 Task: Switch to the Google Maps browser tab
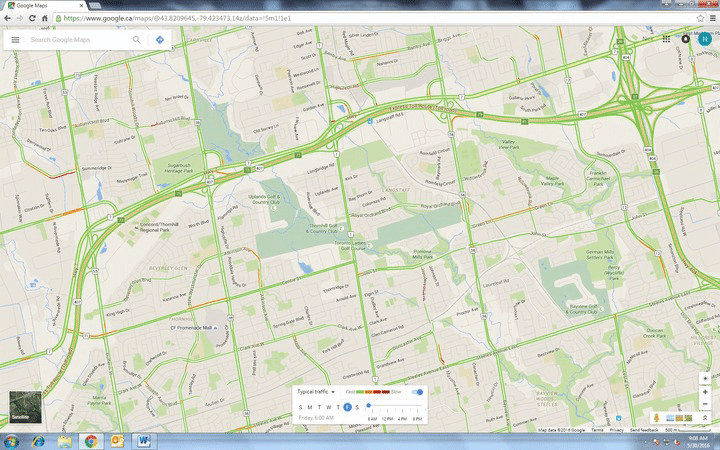pyautogui.click(x=40, y=6)
